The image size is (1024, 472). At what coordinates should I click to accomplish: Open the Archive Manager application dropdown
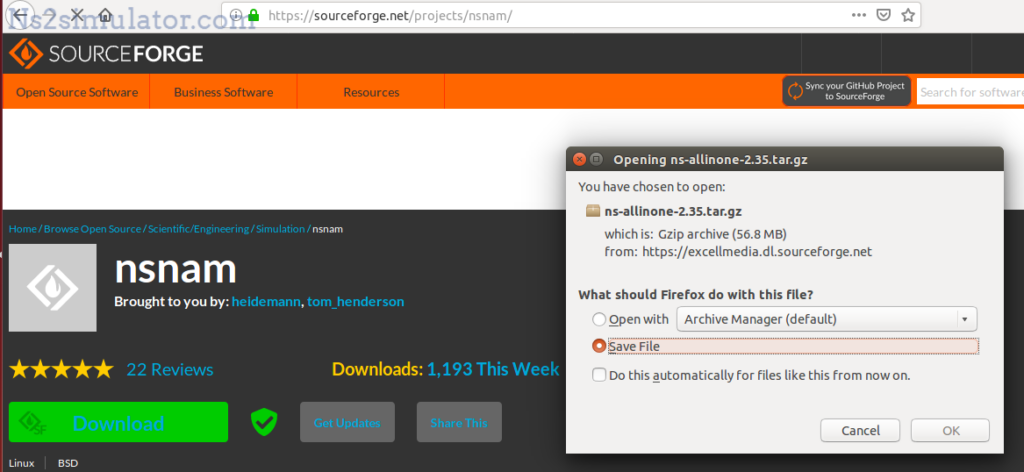point(827,319)
